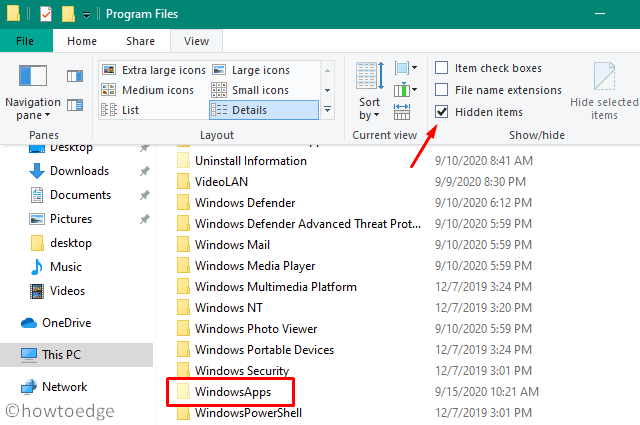
Task: Open the Group by dropdown
Action: click(405, 68)
